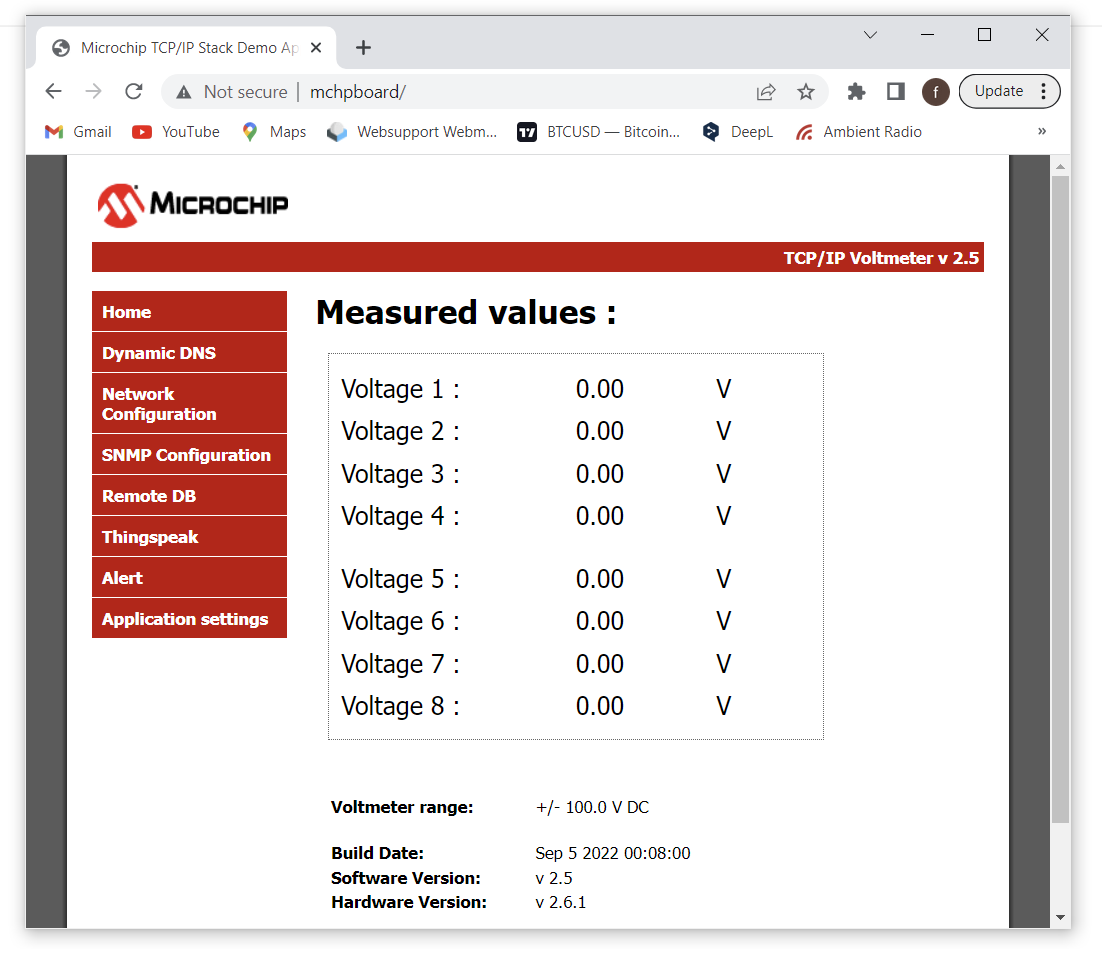Click the '+/- 100.0 V DC' range value

pyautogui.click(x=592, y=807)
